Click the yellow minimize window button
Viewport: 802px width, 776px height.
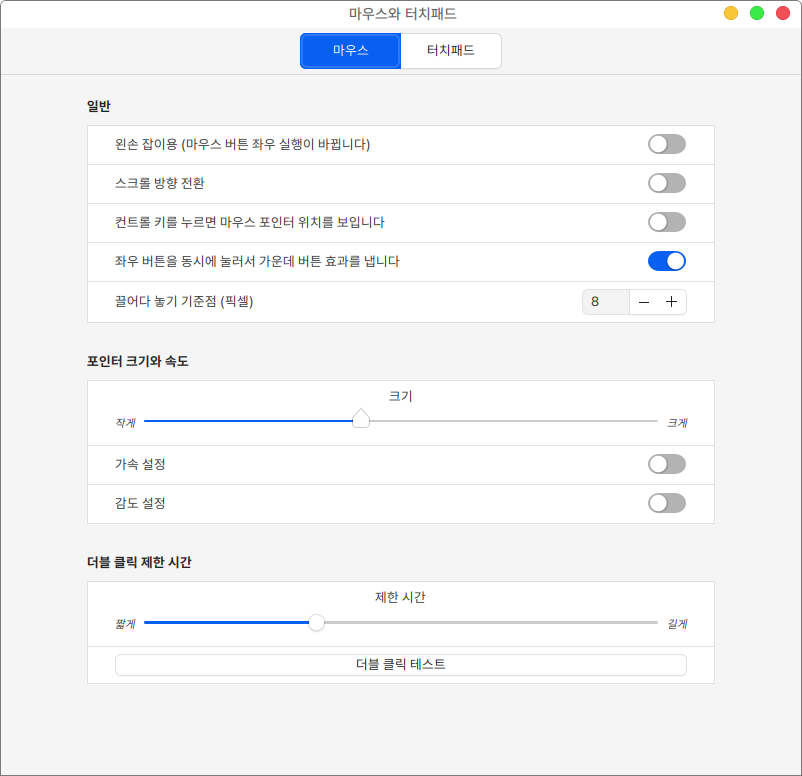coord(731,13)
